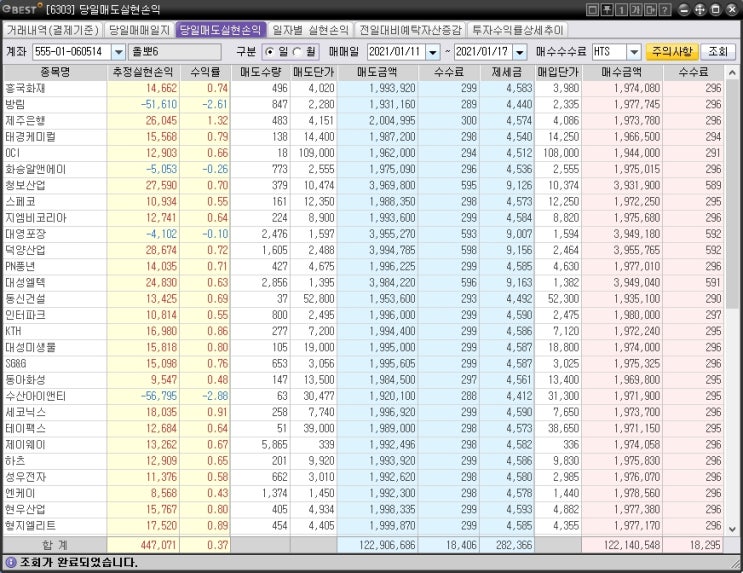The image size is (743, 573).
Task: Click the 매도금액 column header
Action: click(x=377, y=73)
